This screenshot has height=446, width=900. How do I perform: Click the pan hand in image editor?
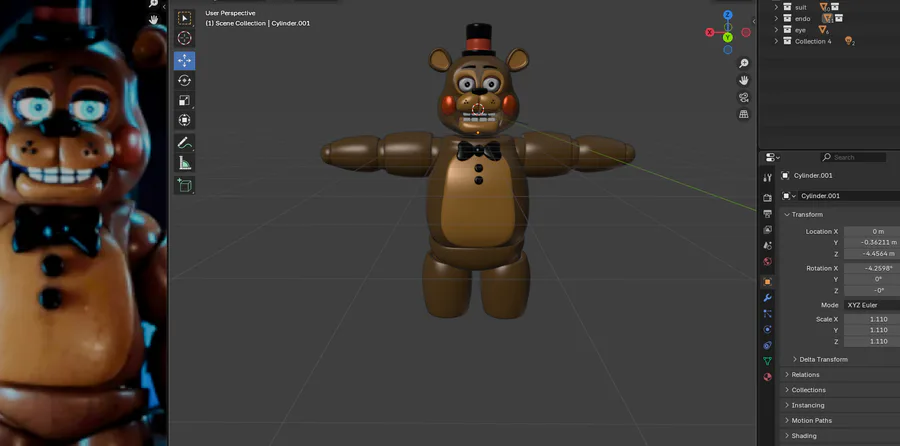point(153,20)
